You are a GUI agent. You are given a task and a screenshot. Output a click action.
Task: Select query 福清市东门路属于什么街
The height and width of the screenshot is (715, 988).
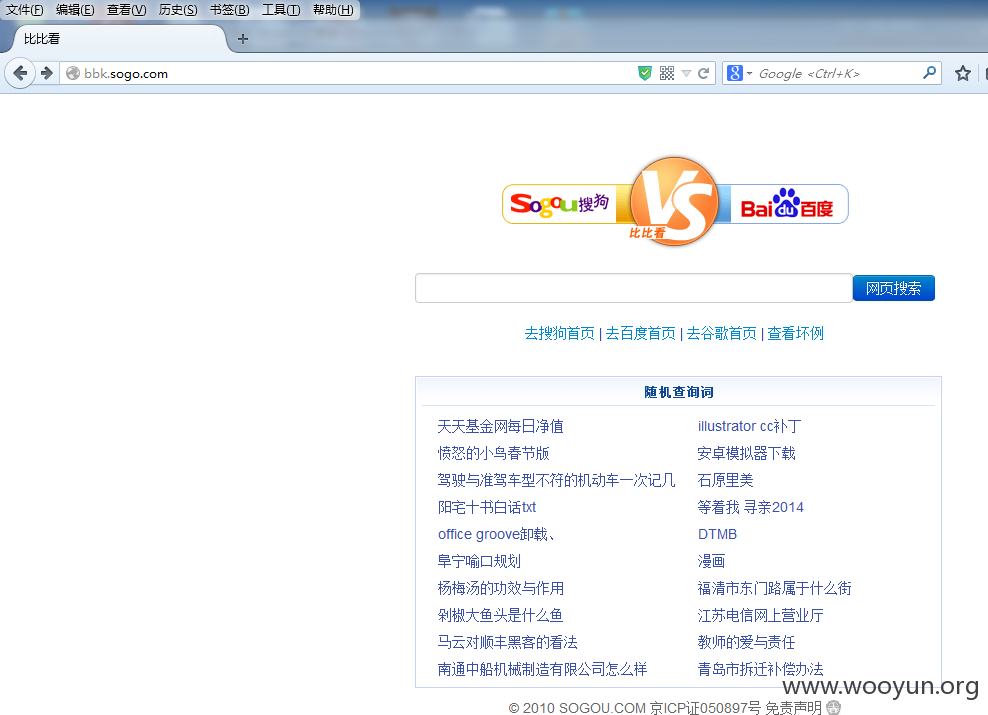tap(774, 588)
